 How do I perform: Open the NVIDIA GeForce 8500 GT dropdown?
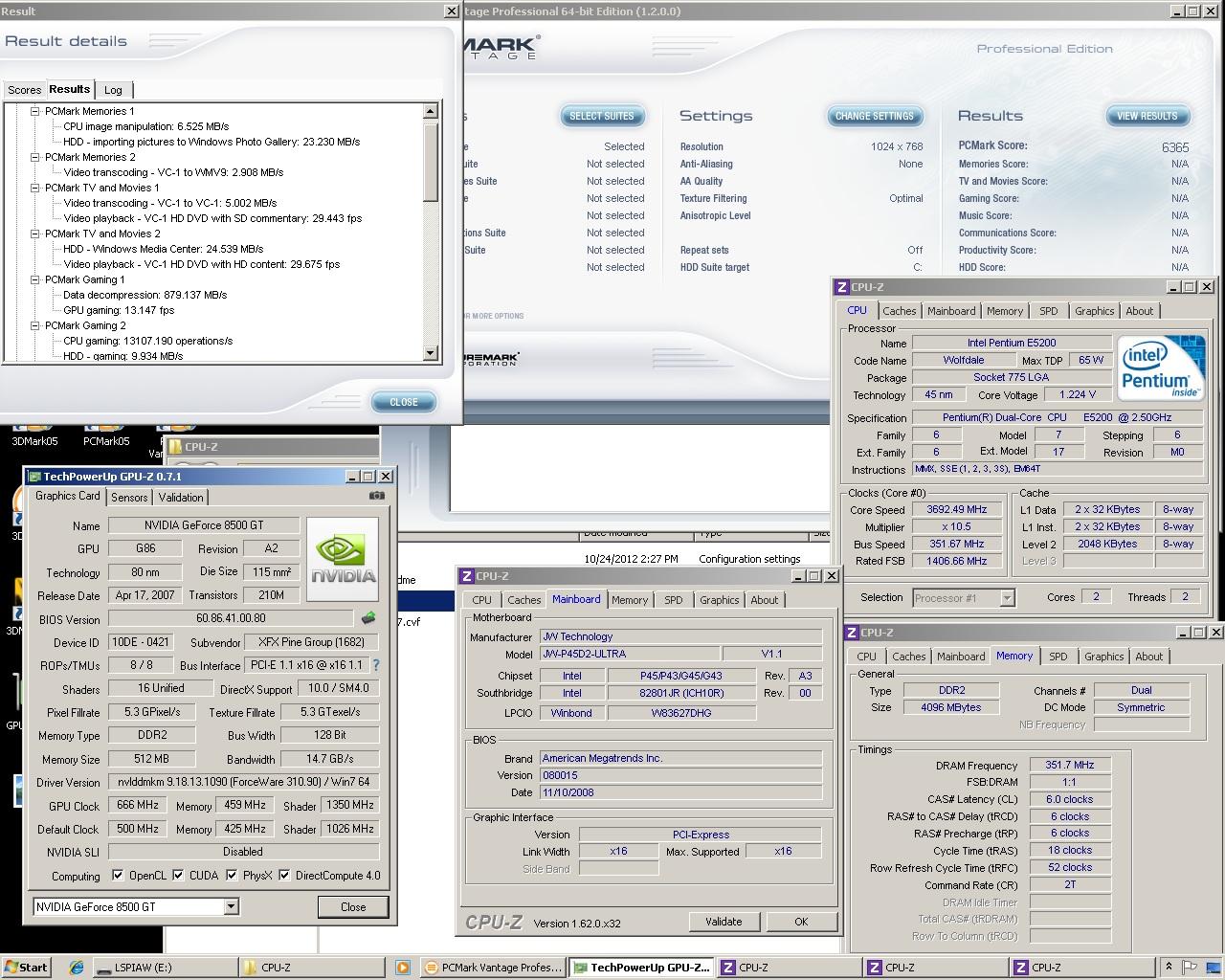(x=231, y=906)
